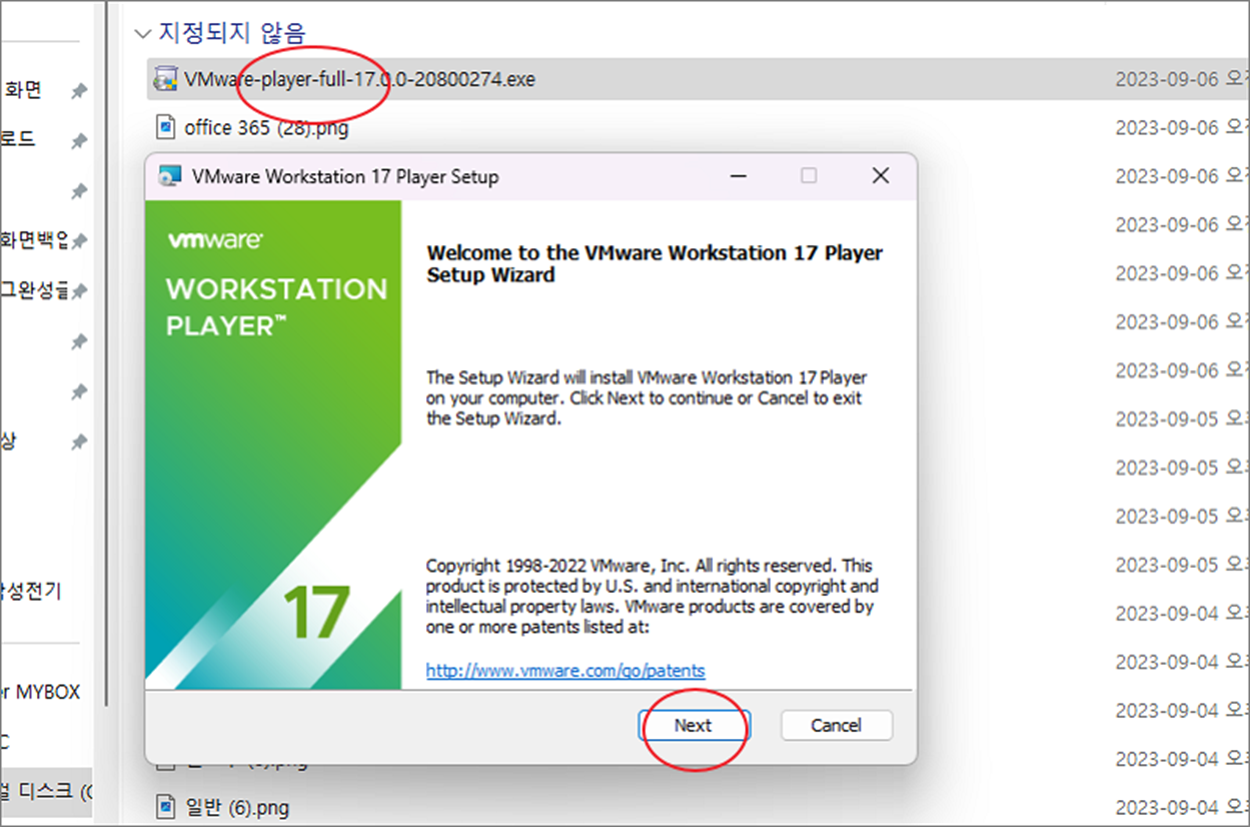Minimize the VMware Player Setup window
Viewport: 1250px width, 827px height.
pos(738,176)
